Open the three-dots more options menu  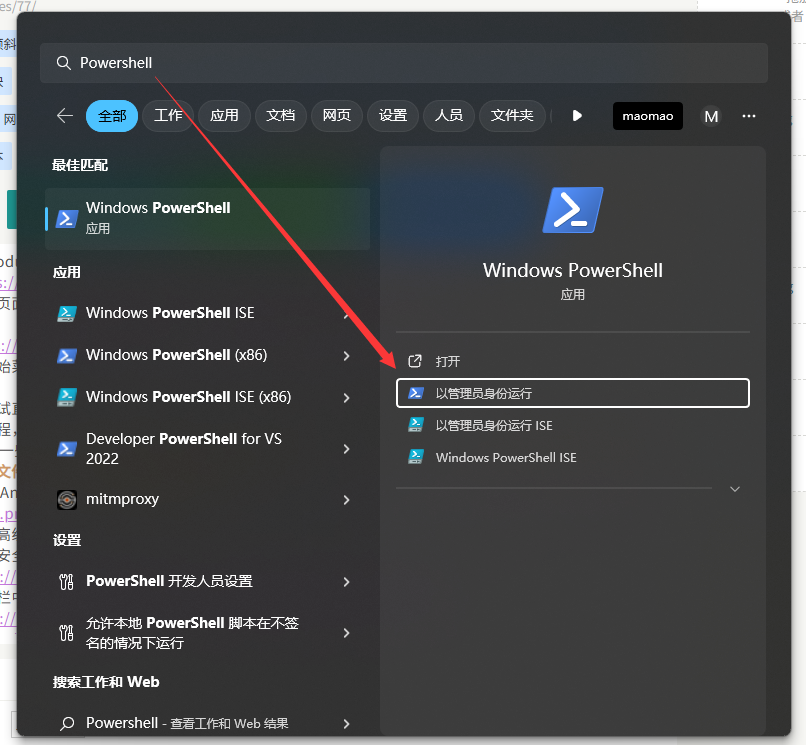pyautogui.click(x=749, y=116)
